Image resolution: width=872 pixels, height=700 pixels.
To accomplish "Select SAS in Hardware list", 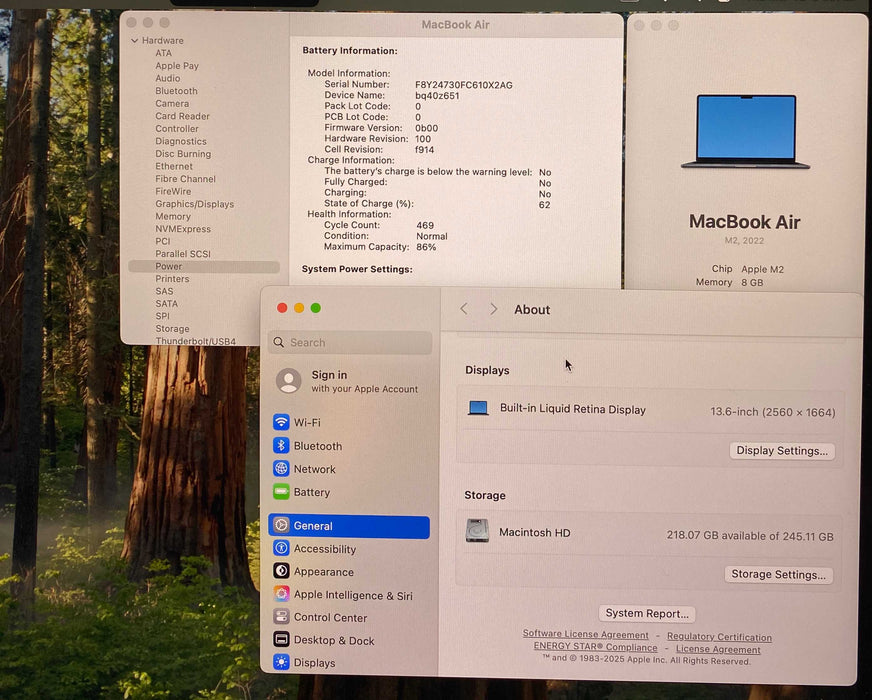I will click(164, 291).
